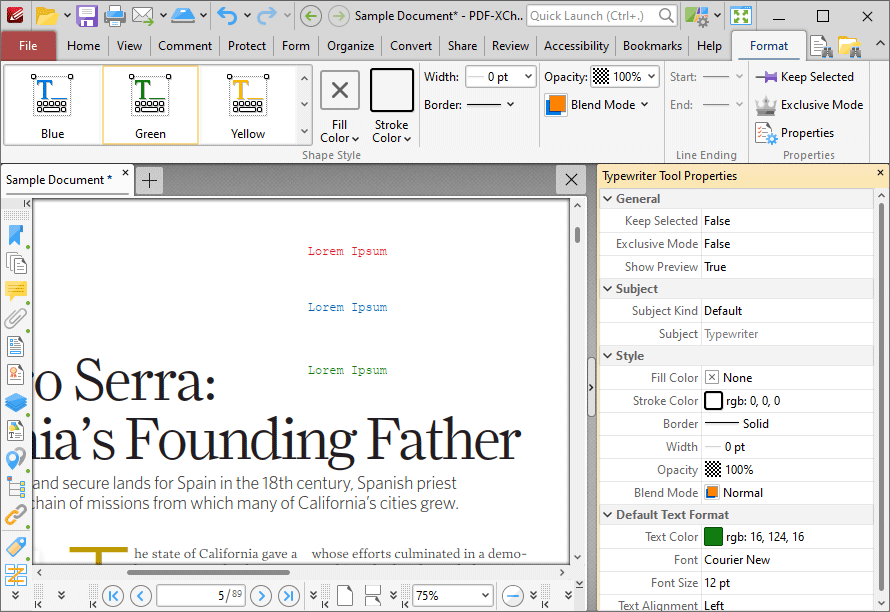
Task: Click the Blend Mode Normal swatch in properties
Action: point(712,492)
